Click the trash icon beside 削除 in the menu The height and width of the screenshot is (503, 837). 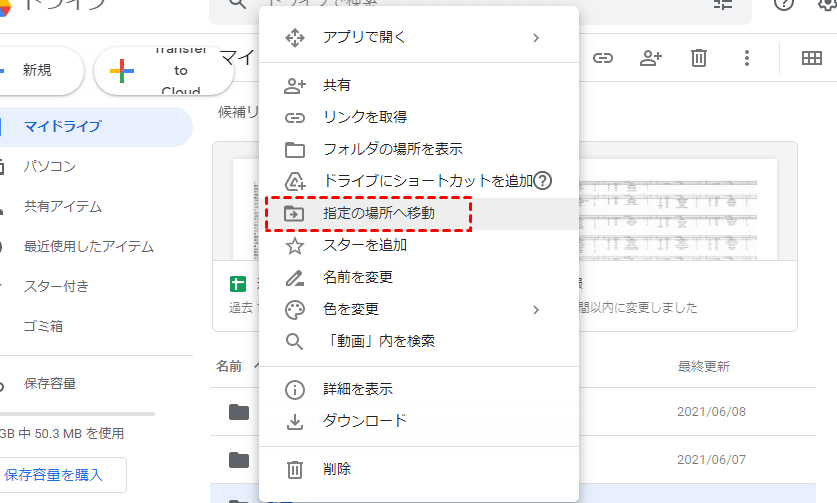click(x=295, y=470)
